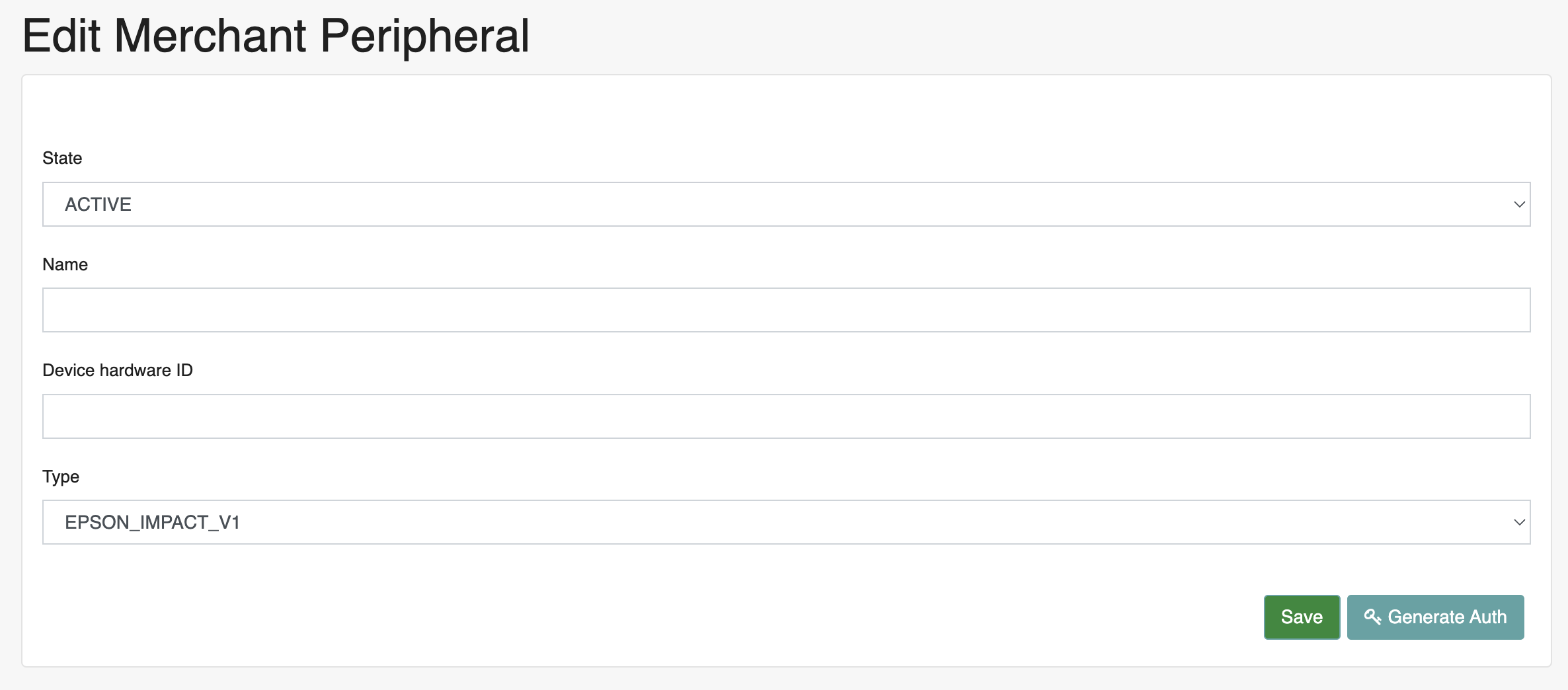Focus the Device hardware ID field
The image size is (1568, 690).
click(x=786, y=416)
